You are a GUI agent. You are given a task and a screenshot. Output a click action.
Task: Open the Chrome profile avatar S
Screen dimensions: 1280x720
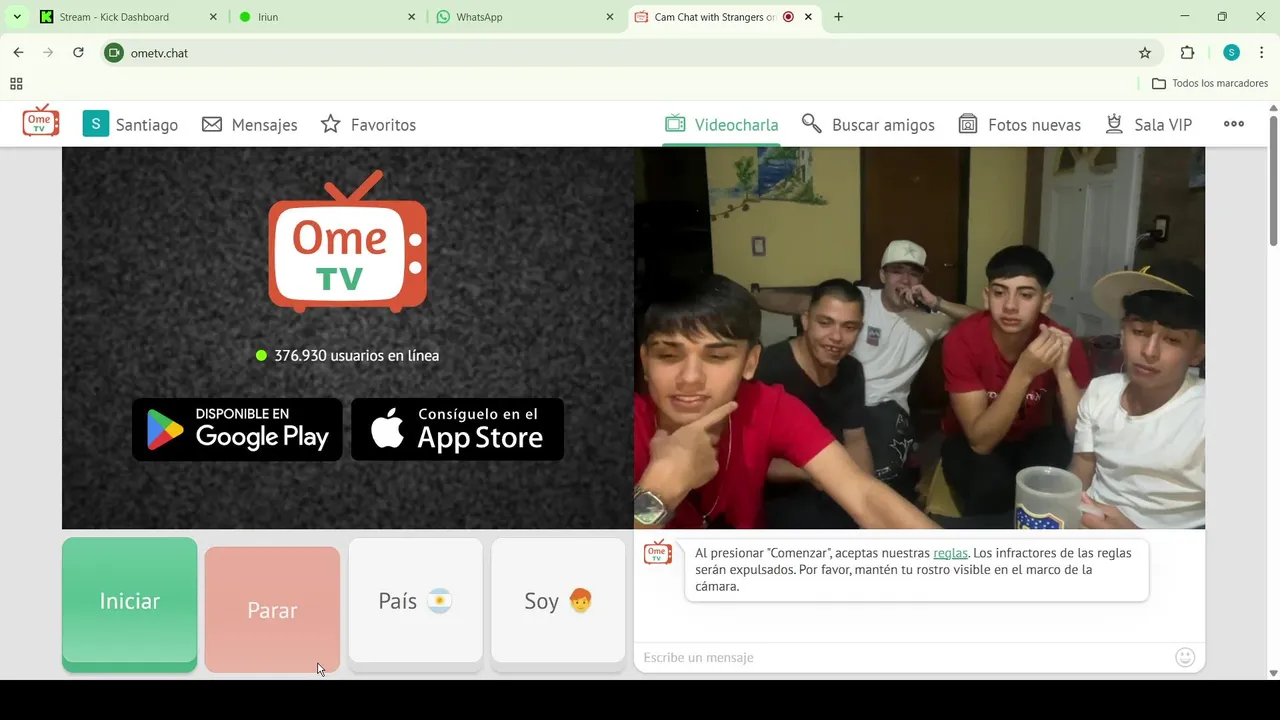pyautogui.click(x=1231, y=53)
